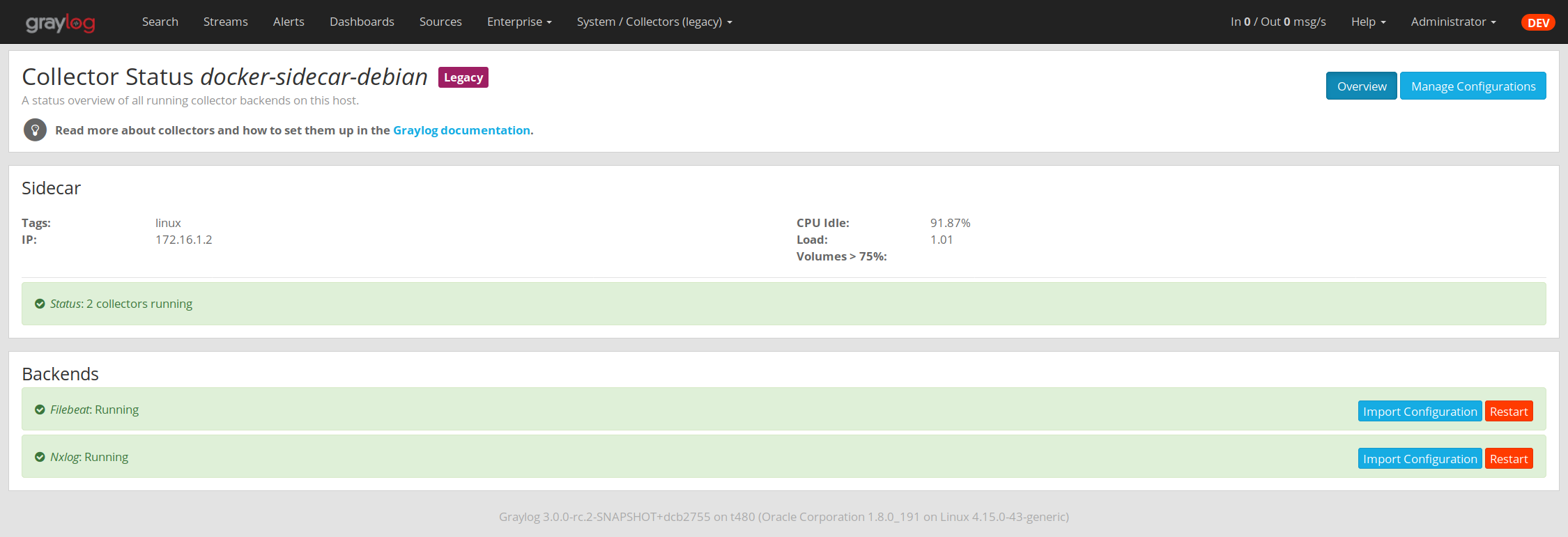
Task: Click the Legacy badge beside the title
Action: 463,77
